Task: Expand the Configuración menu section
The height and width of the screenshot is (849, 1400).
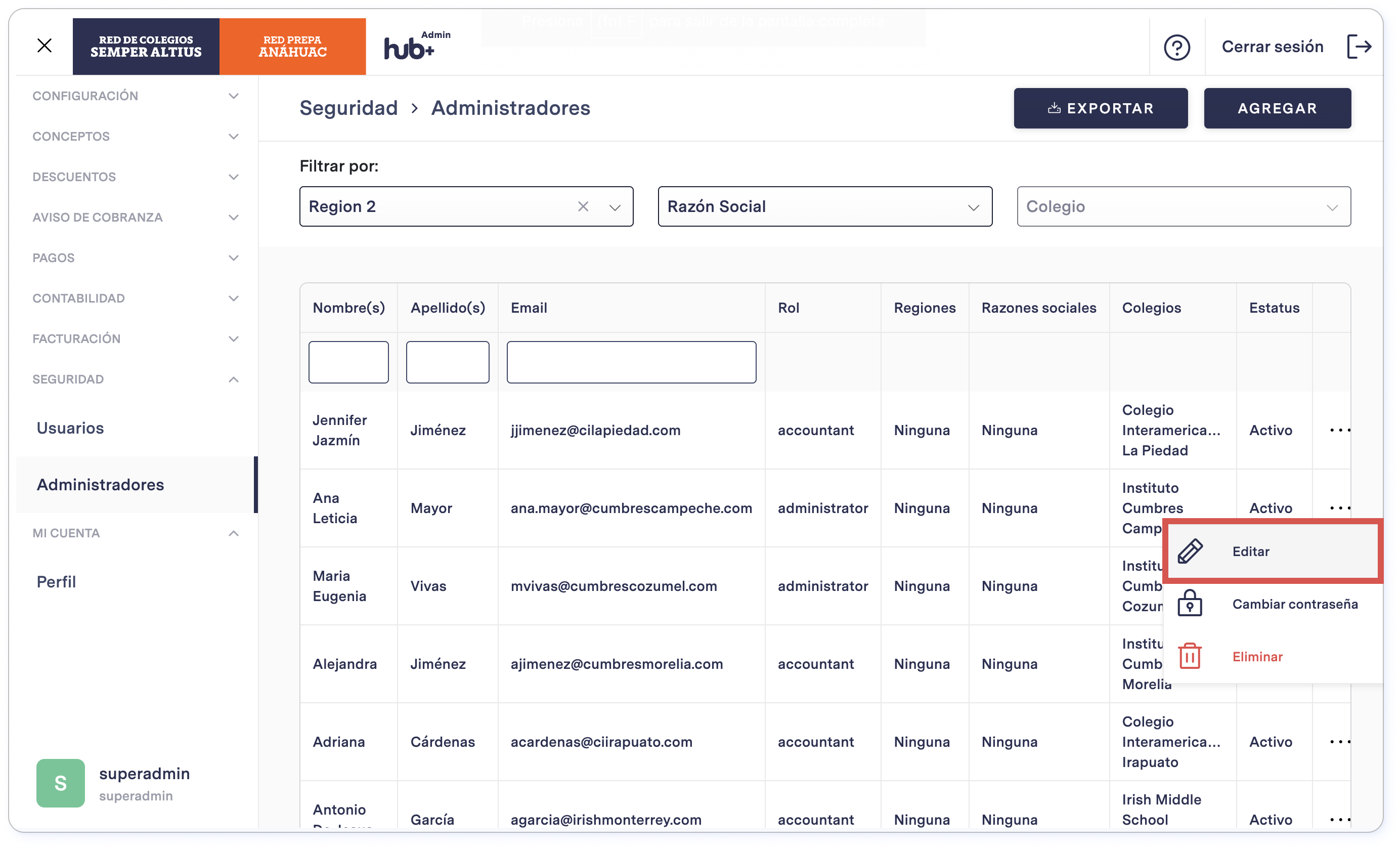Action: 137,96
